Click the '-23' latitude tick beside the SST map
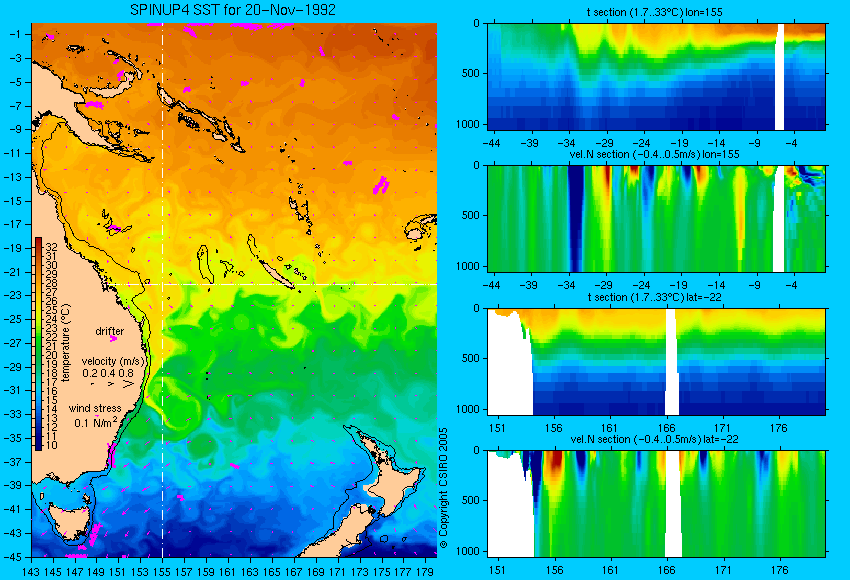 pyautogui.click(x=13, y=295)
